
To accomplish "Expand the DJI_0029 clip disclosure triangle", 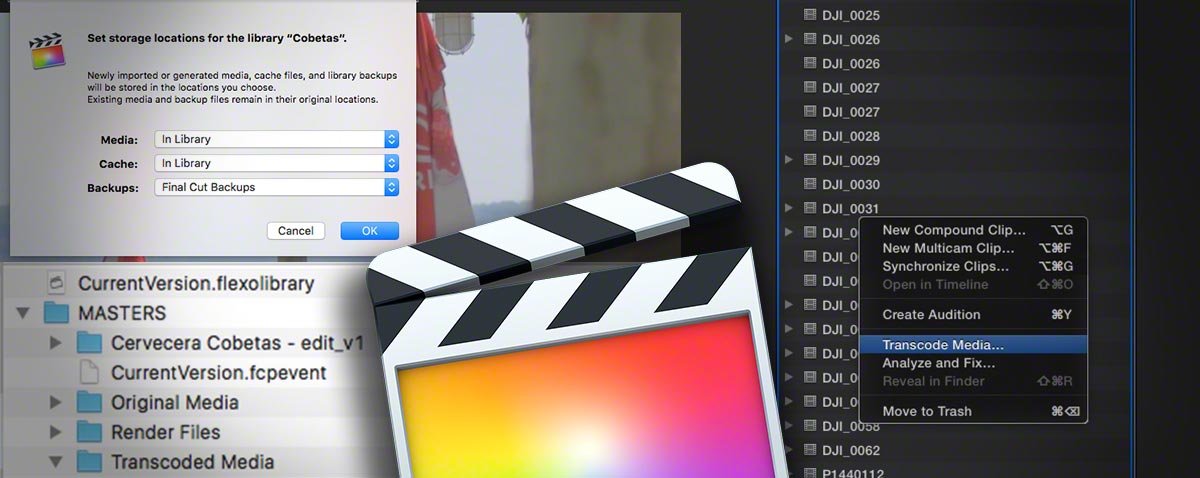I will pyautogui.click(x=789, y=160).
